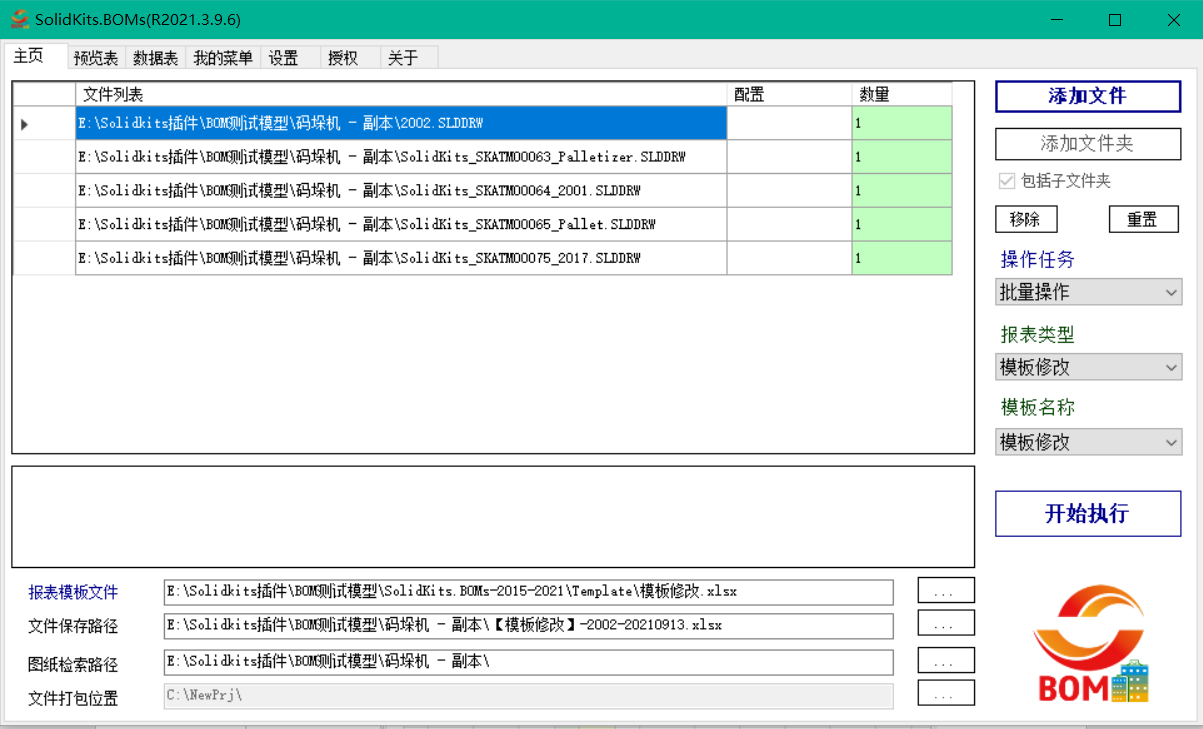Click the row selector arrow beside 2002.SLDDRW
Viewport: 1203px width, 729px height.
23,123
